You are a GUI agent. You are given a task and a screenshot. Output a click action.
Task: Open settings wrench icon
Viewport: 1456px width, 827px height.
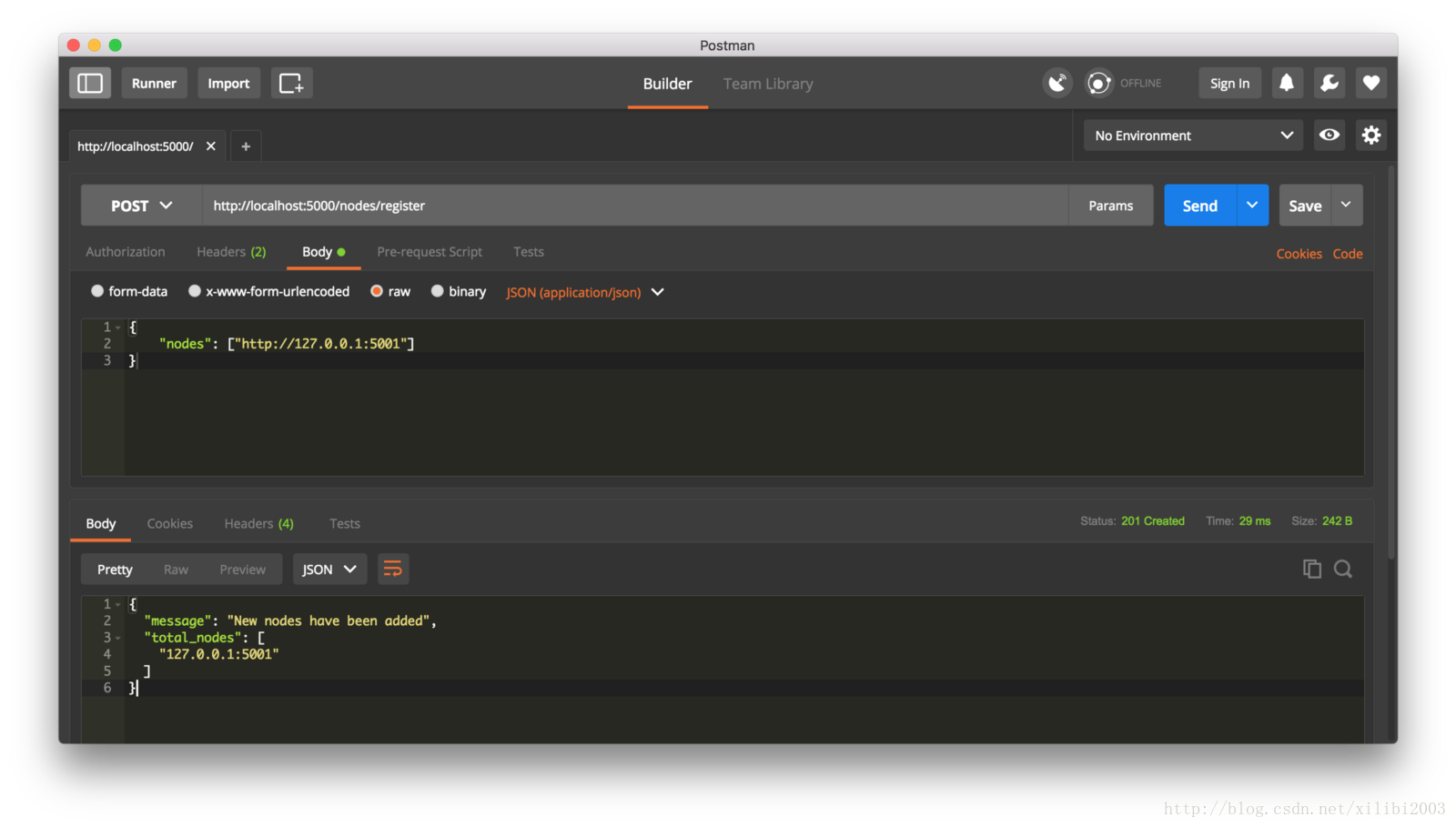(x=1330, y=83)
